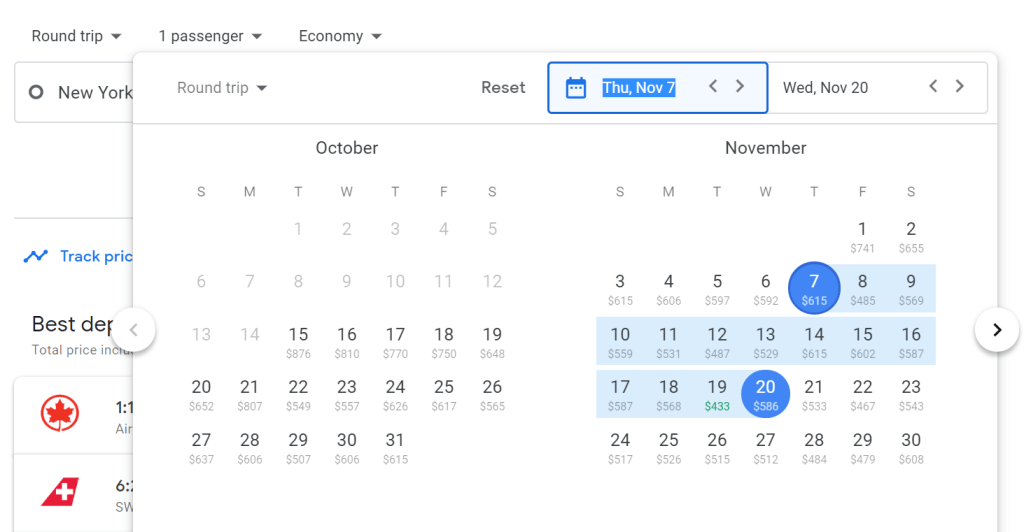Click the Track prices trend icon
Viewport: 1024px width, 532px height.
pos(36,256)
